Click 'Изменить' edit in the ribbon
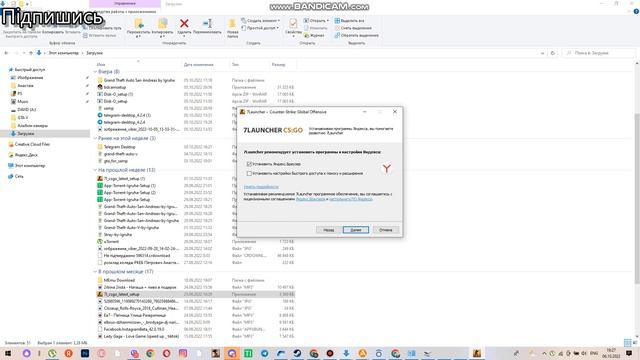The height and width of the screenshot is (360, 640). tap(315, 28)
